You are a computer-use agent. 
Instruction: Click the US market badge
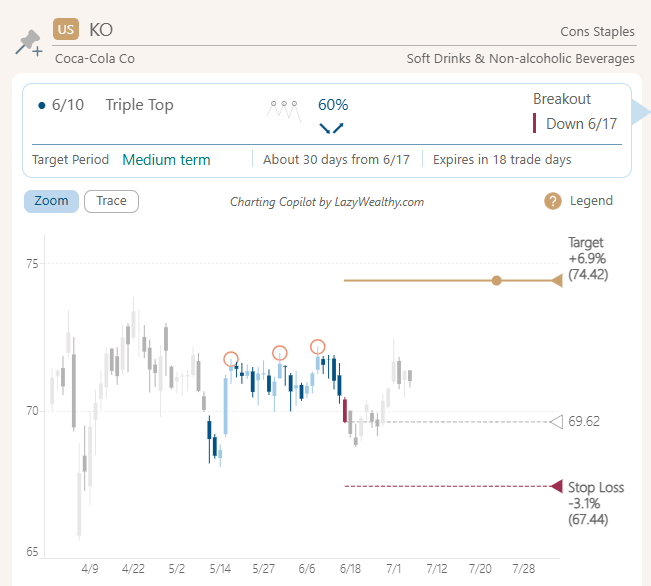66,30
